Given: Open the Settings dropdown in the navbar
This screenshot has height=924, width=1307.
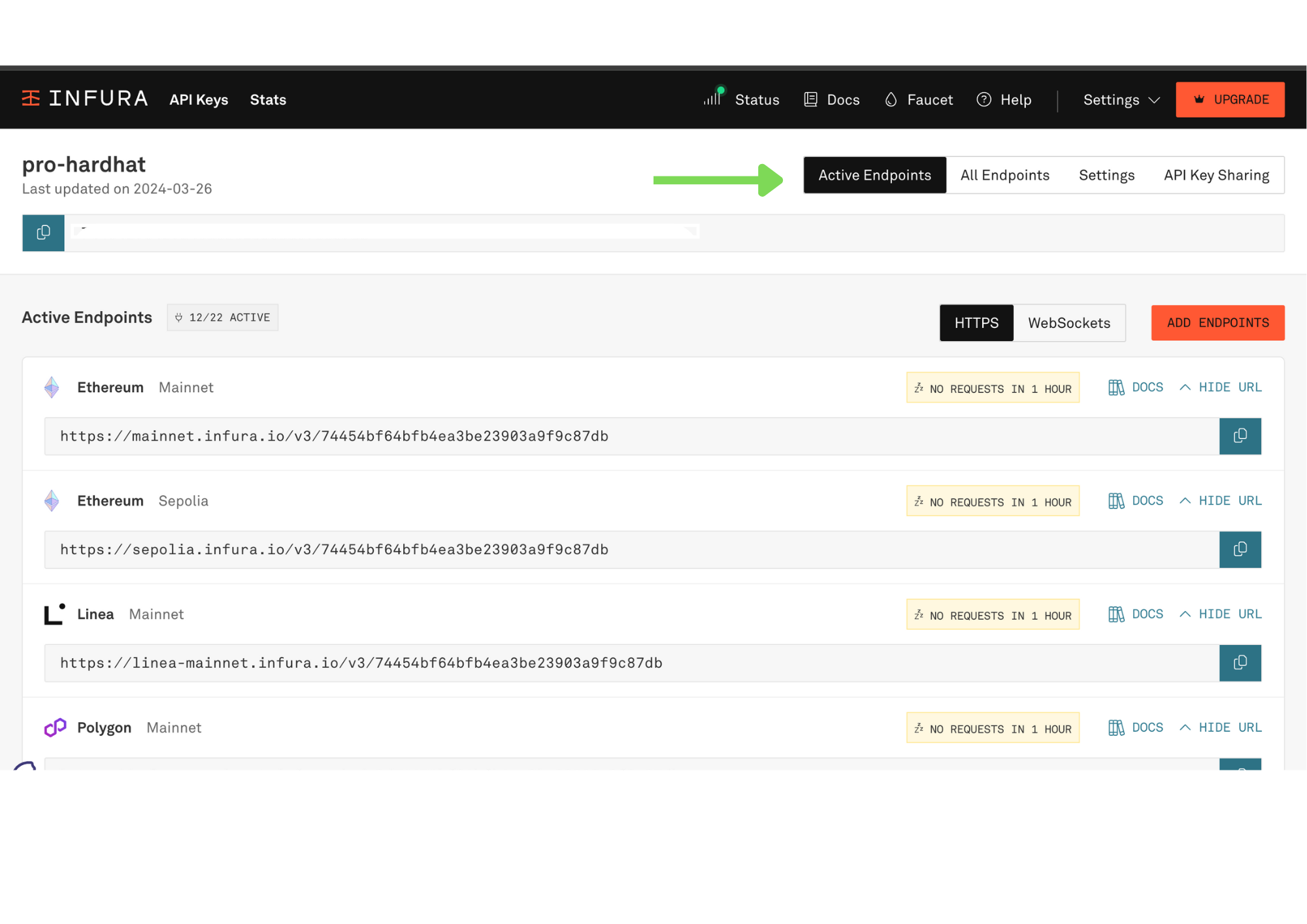Looking at the screenshot, I should click(1120, 99).
